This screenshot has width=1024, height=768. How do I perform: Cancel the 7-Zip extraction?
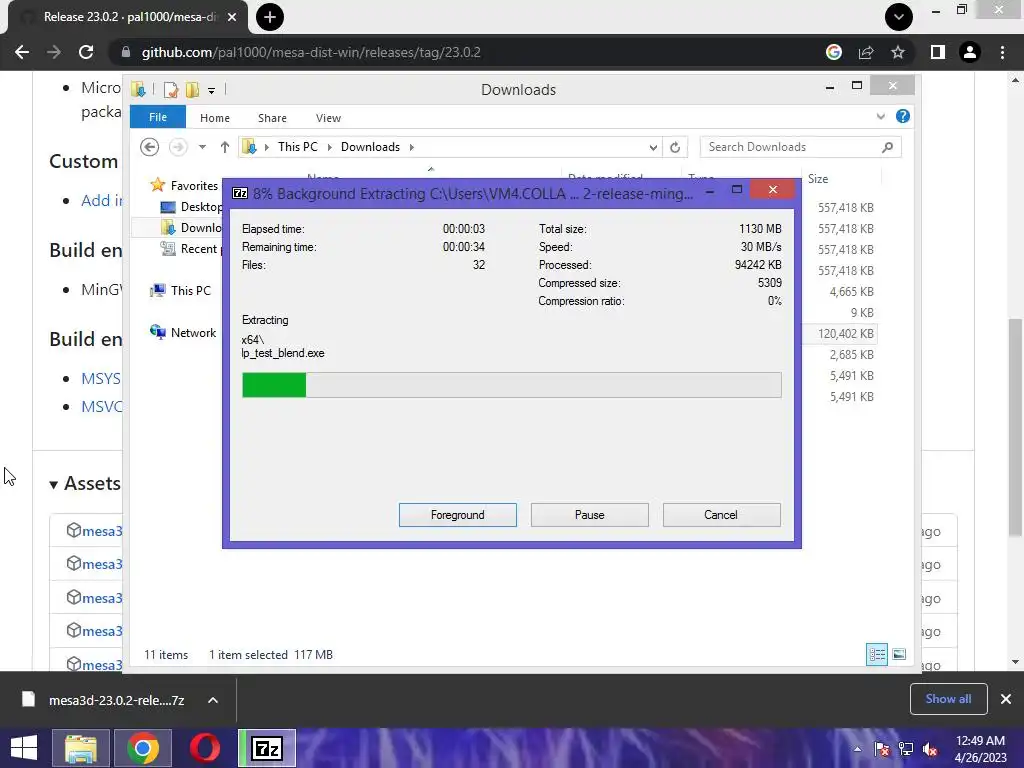point(721,515)
